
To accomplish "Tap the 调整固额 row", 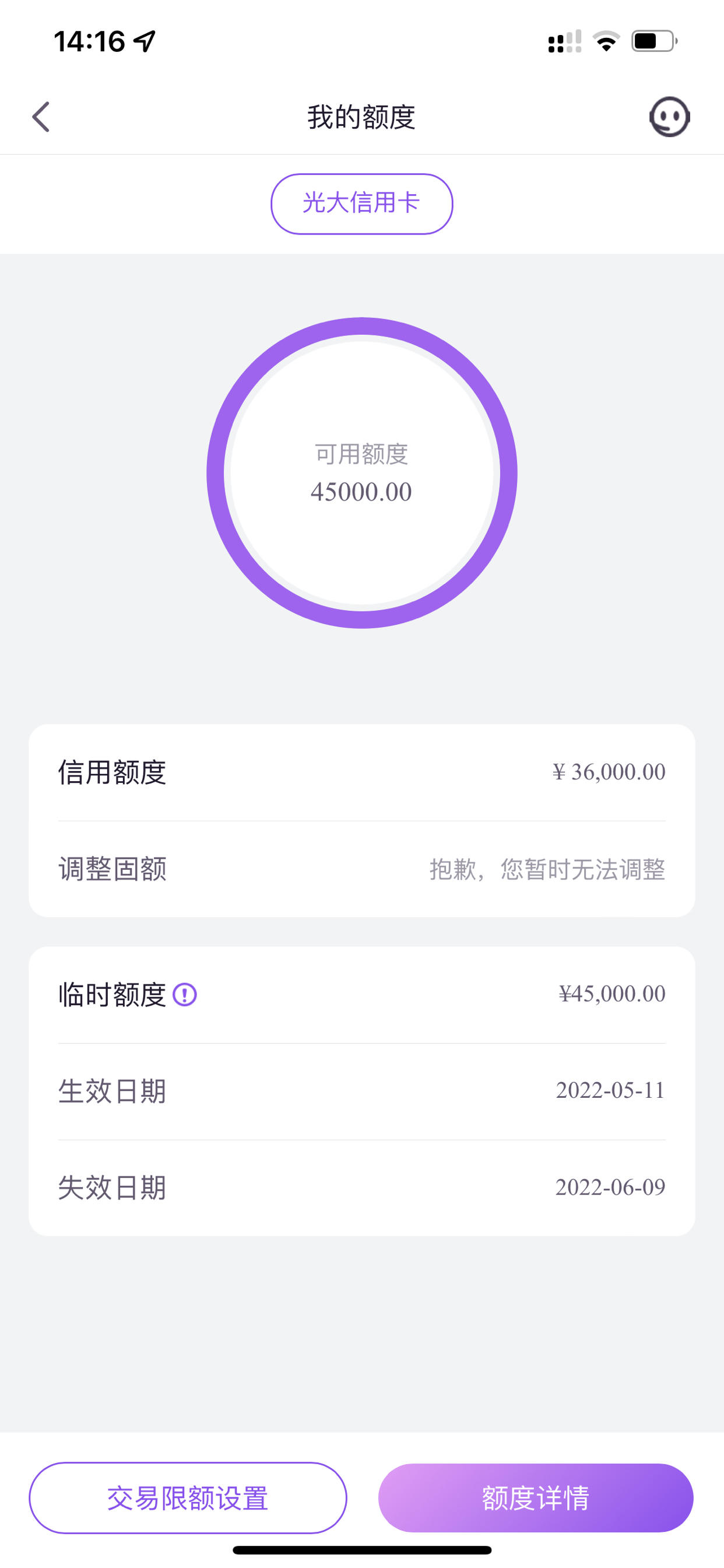I will pyautogui.click(x=362, y=869).
